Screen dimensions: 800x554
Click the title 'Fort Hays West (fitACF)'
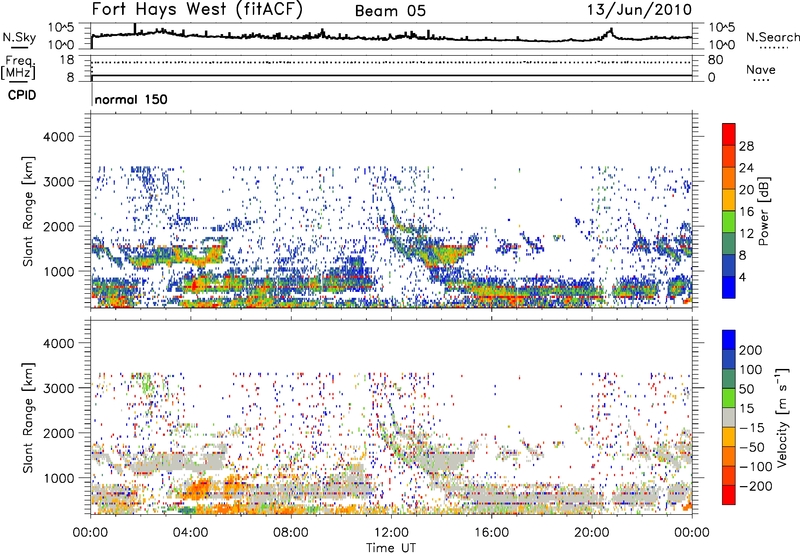[196, 10]
